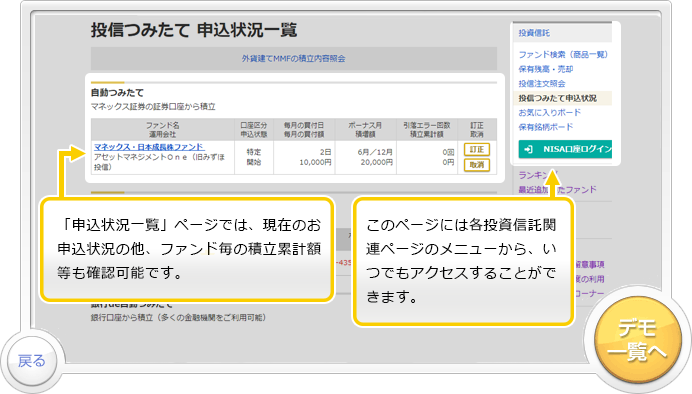The width and height of the screenshot is (692, 394).
Task: Open お気に入りボード menu link
Action: point(549,113)
